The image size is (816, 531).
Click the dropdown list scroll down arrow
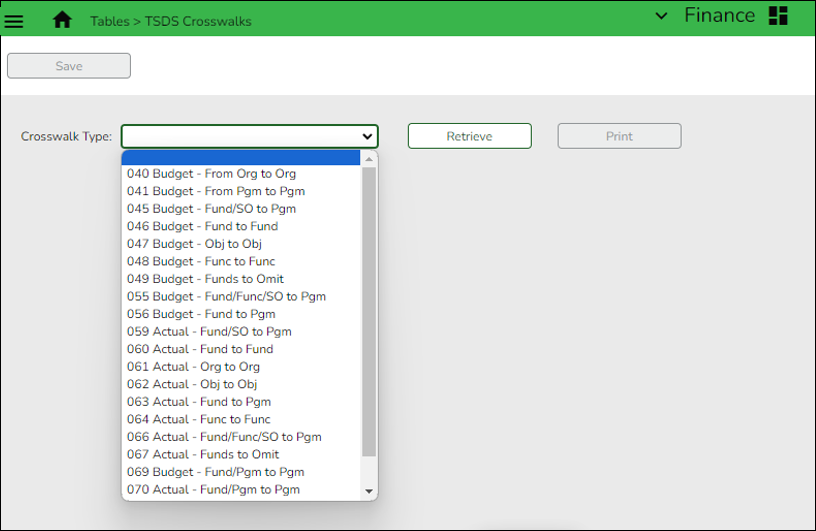369,491
